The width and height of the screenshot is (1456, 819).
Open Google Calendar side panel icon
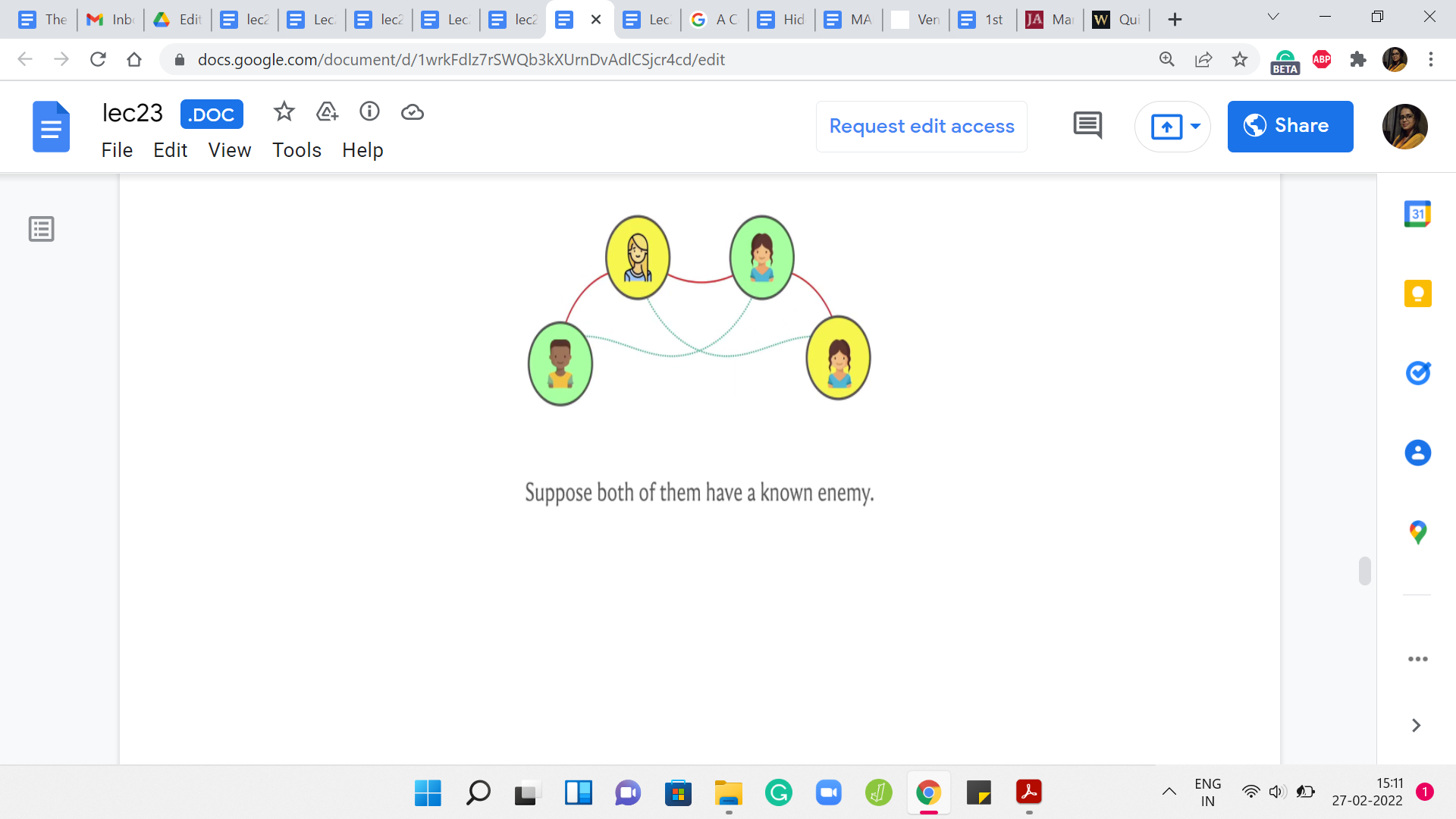pos(1417,215)
